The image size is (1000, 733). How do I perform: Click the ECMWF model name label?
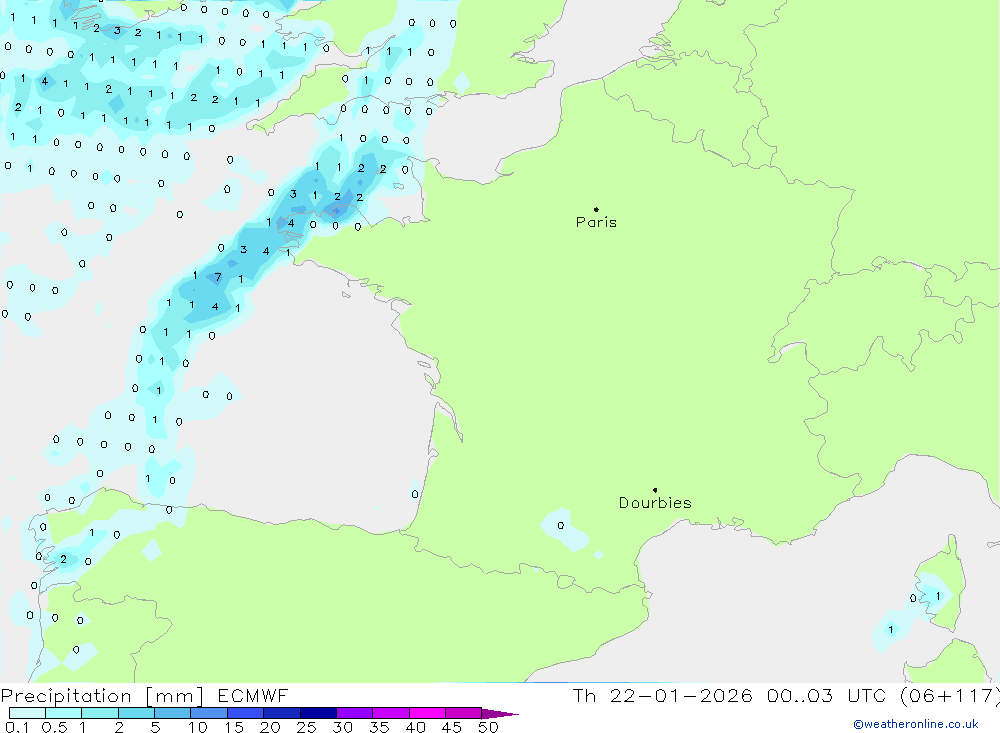pos(253,695)
